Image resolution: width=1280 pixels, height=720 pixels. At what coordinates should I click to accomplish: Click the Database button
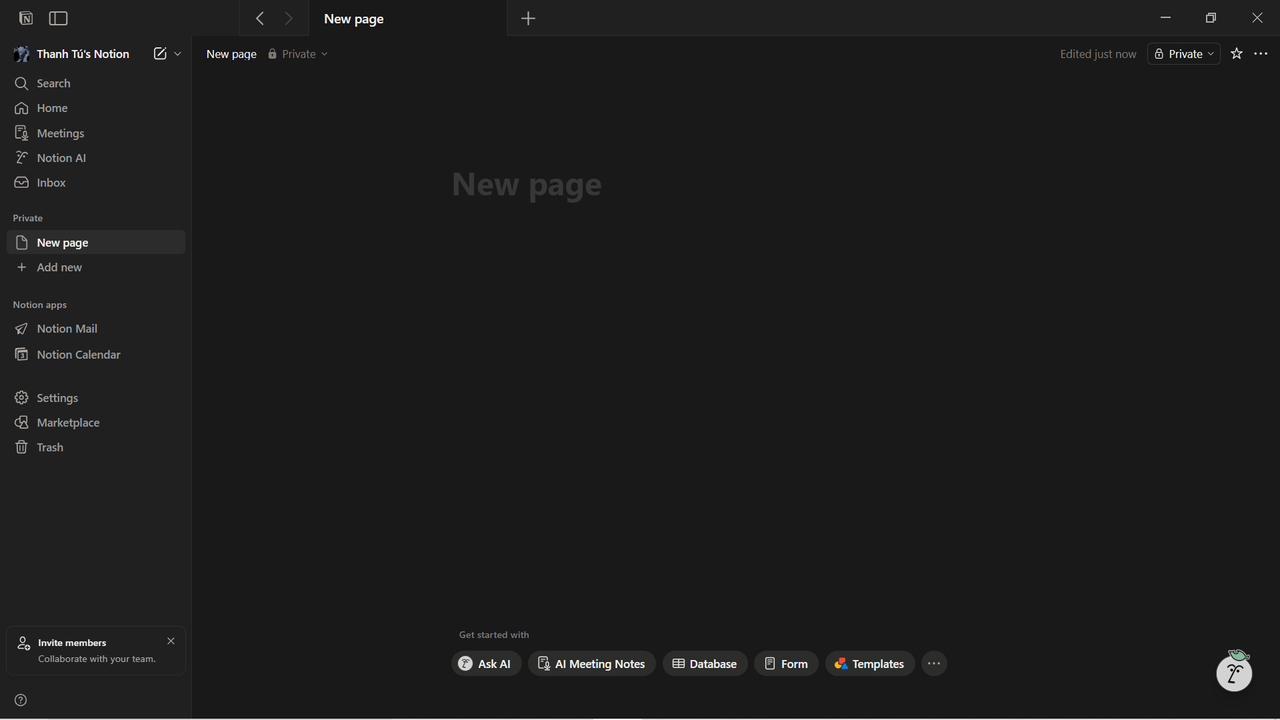[704, 664]
